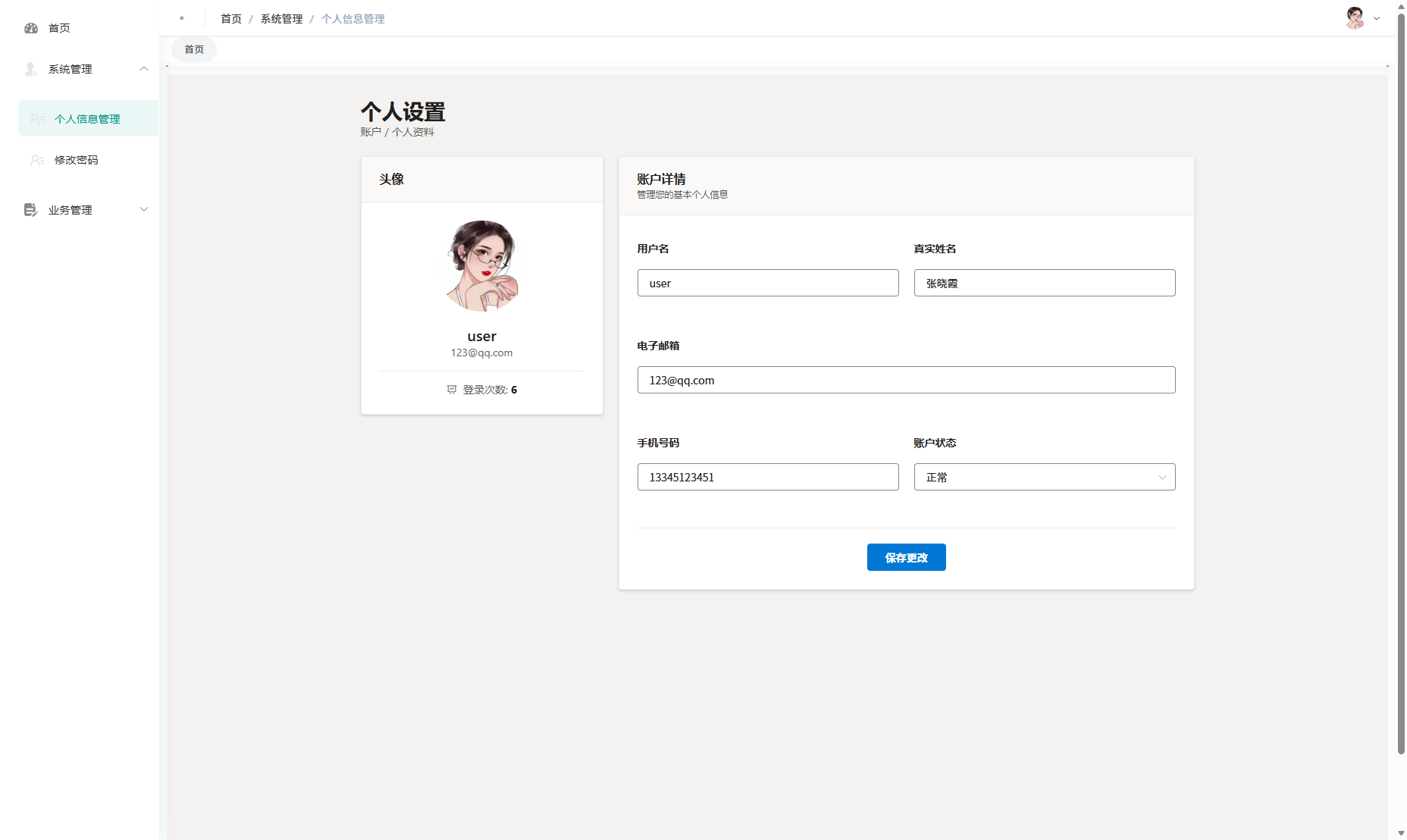
Task: Click into the 电子邮箱 input field
Action: click(906, 380)
